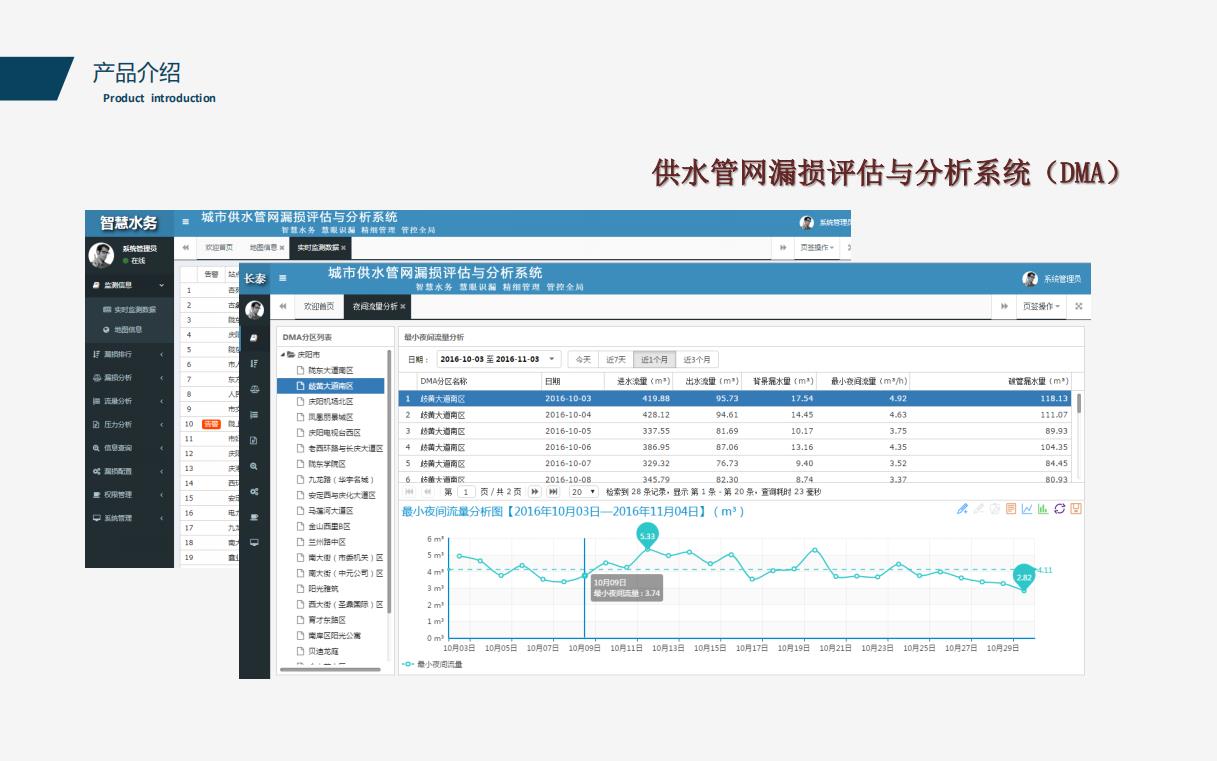Click the purple refresh icon above chart

(1059, 509)
